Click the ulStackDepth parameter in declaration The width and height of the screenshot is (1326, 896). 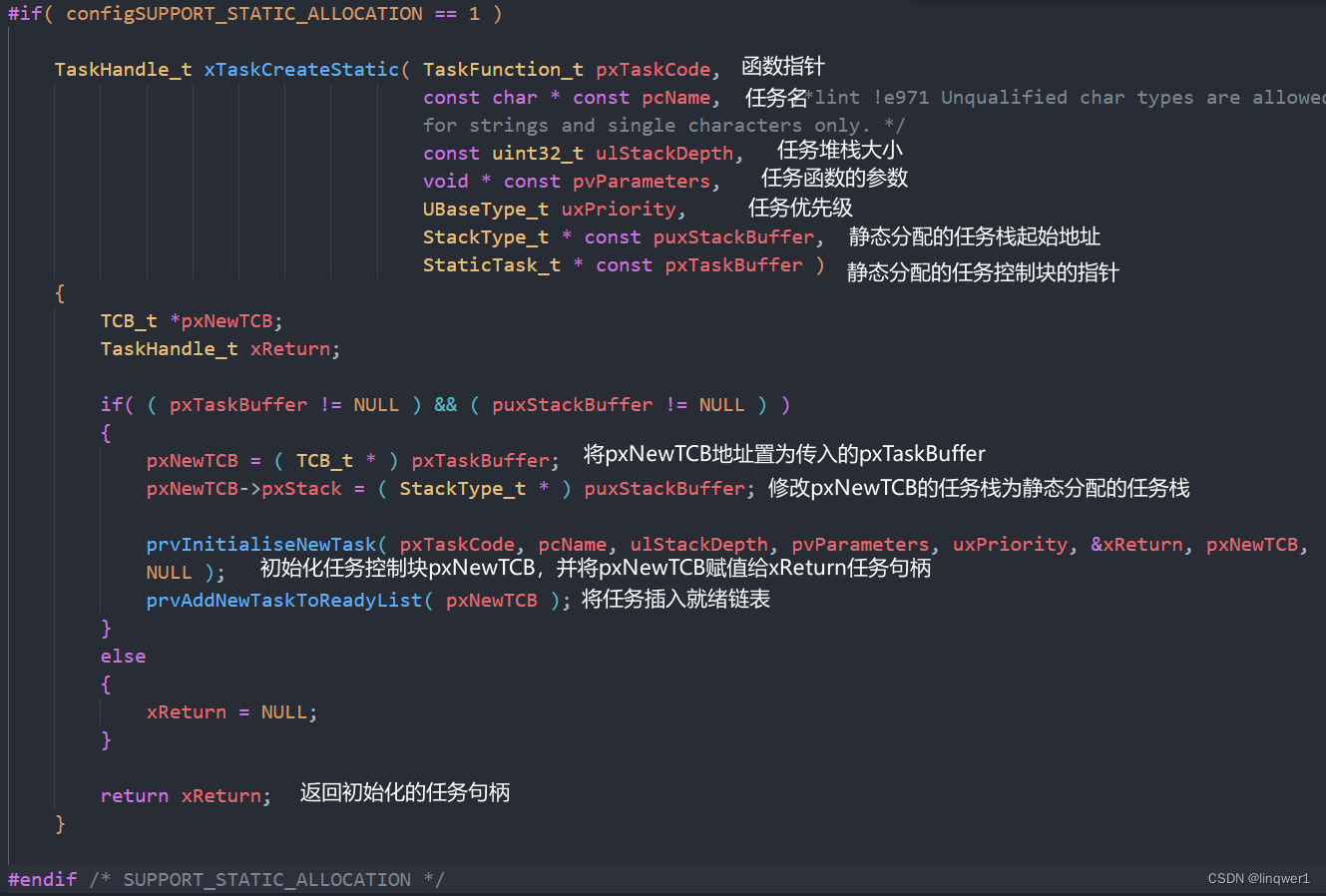coord(664,154)
